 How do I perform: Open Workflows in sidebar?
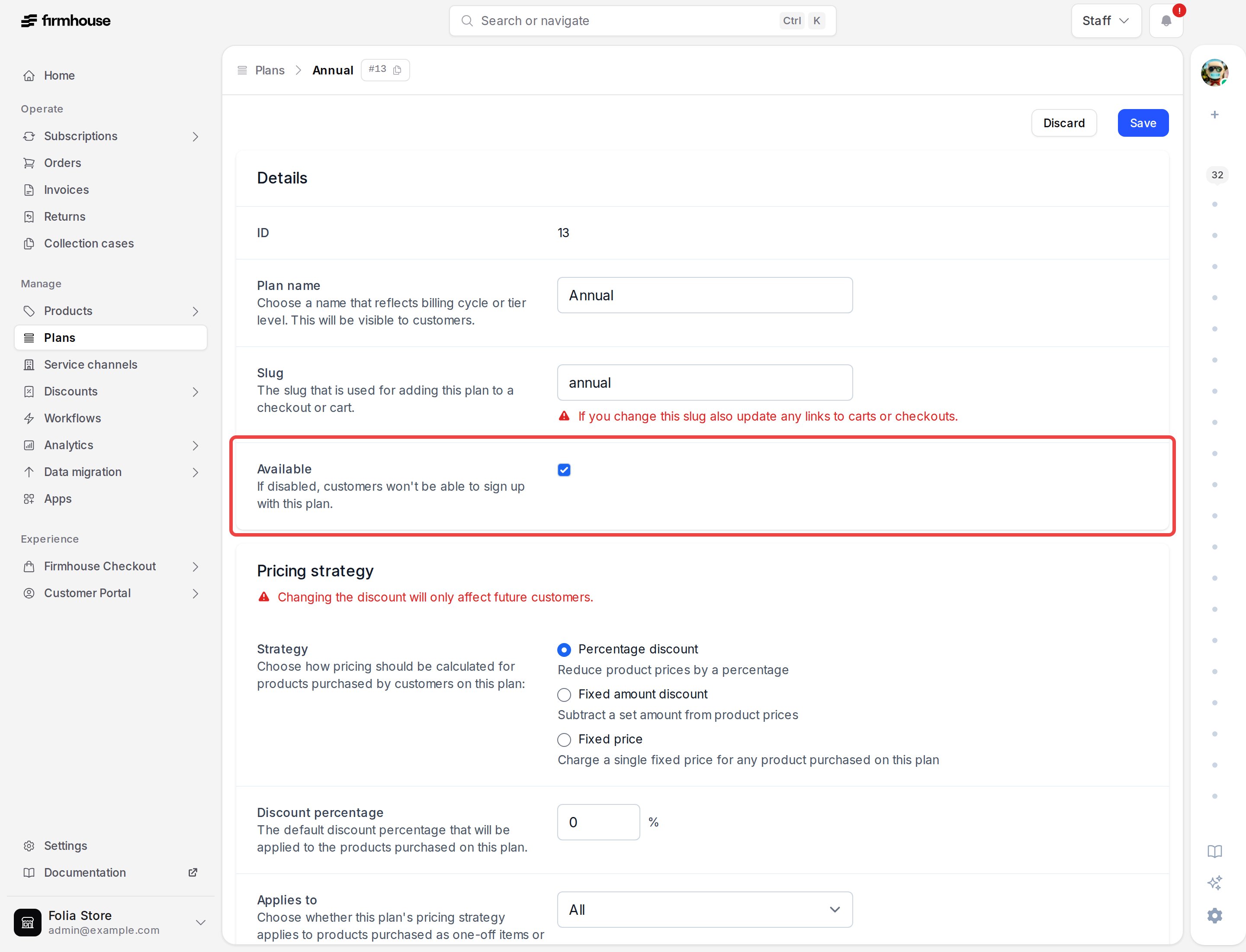coord(110,419)
